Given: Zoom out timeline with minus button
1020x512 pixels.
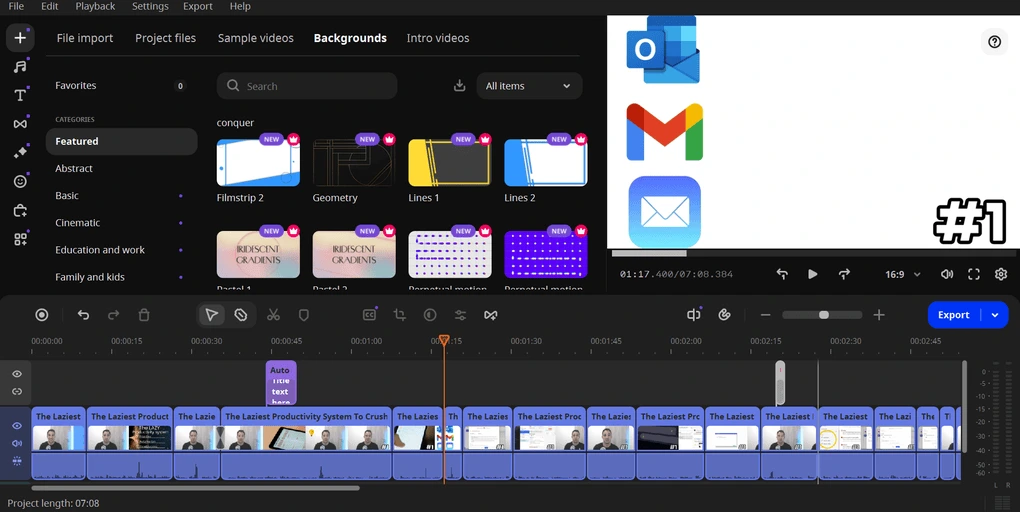Looking at the screenshot, I should (x=766, y=315).
